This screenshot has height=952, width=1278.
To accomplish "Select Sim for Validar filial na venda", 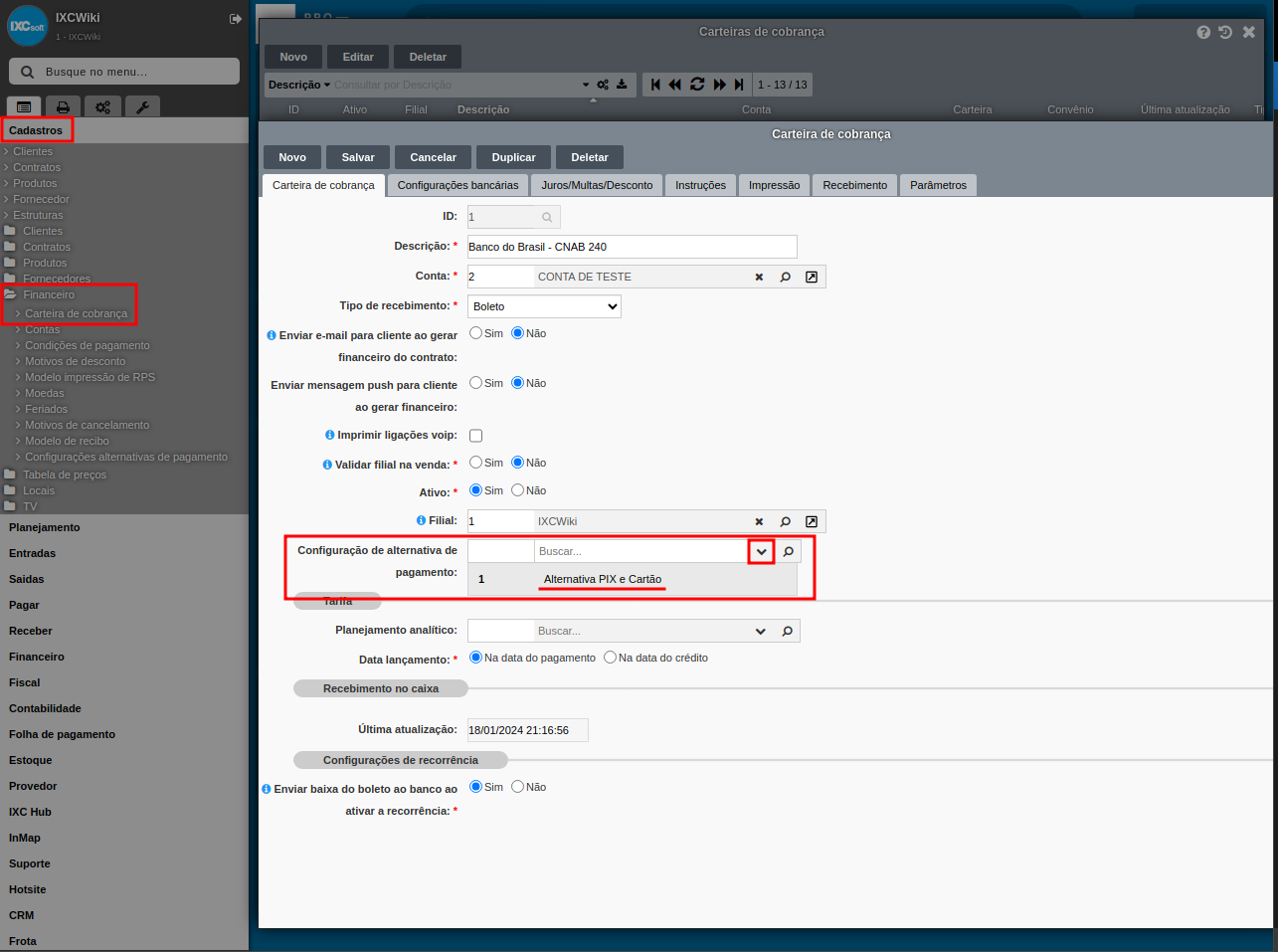I will coord(475,463).
